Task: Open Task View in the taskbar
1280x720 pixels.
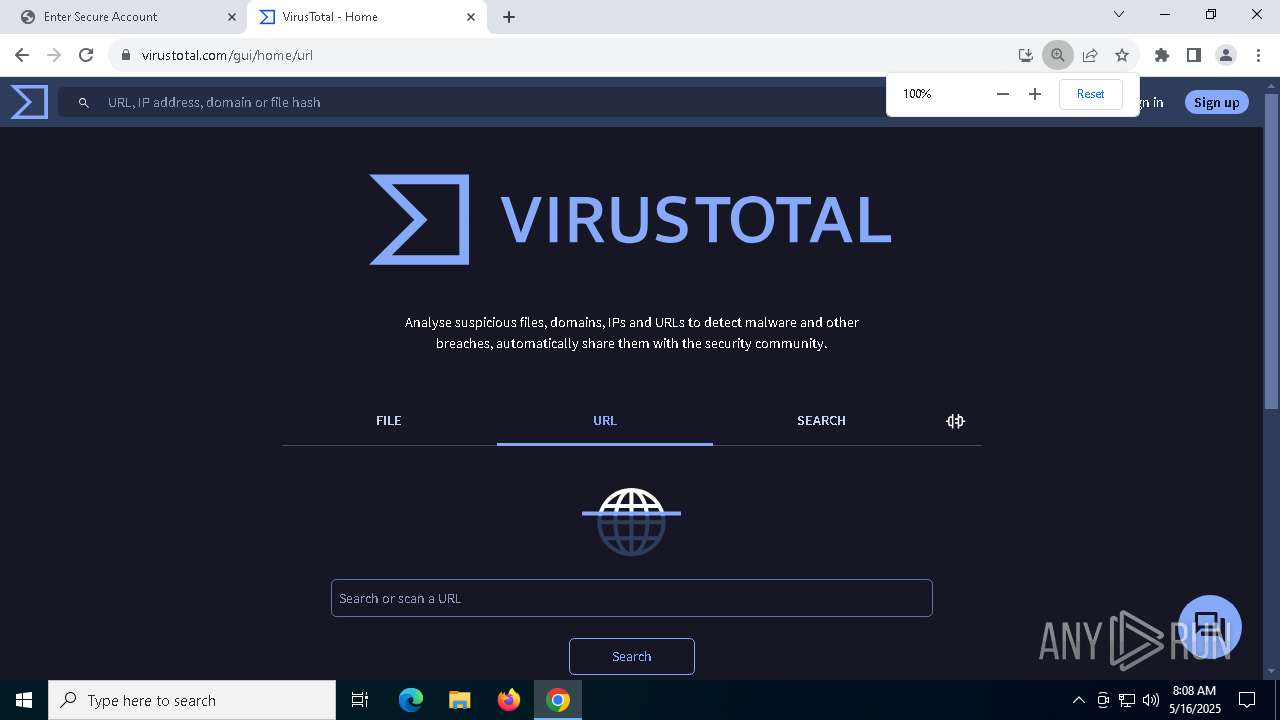Action: (360, 700)
